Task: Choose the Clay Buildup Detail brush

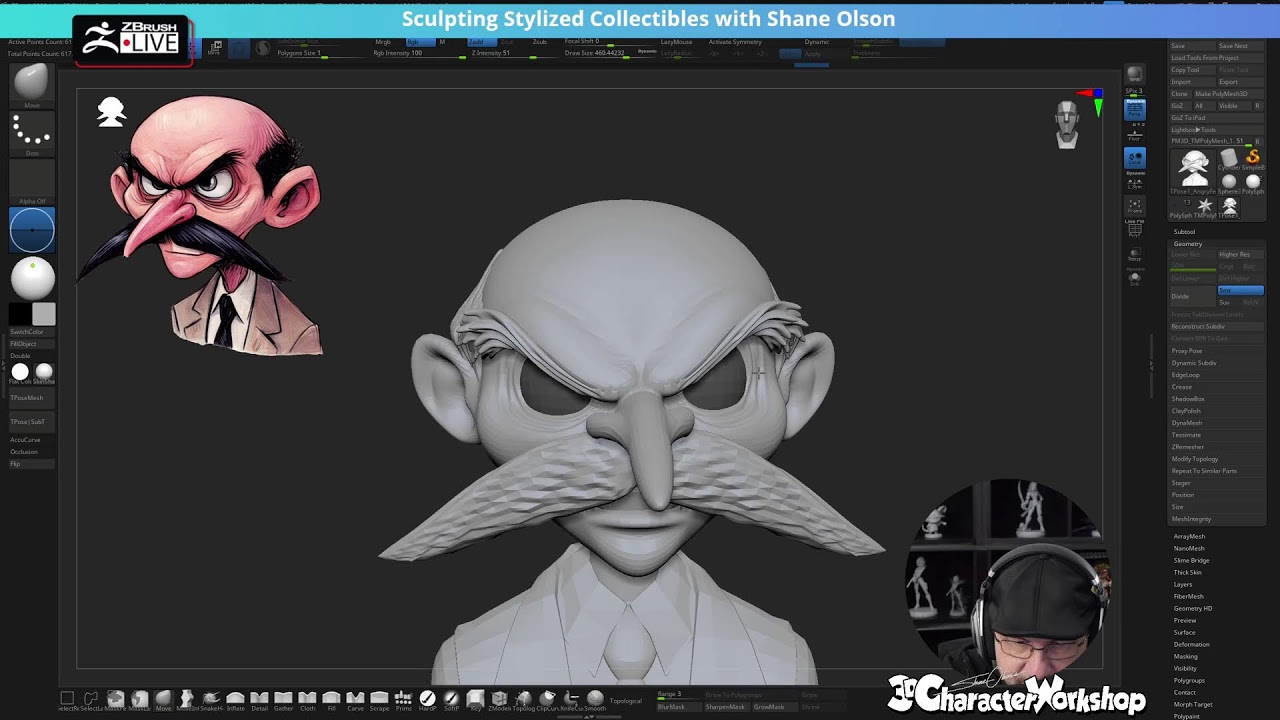Action: pyautogui.click(x=259, y=699)
